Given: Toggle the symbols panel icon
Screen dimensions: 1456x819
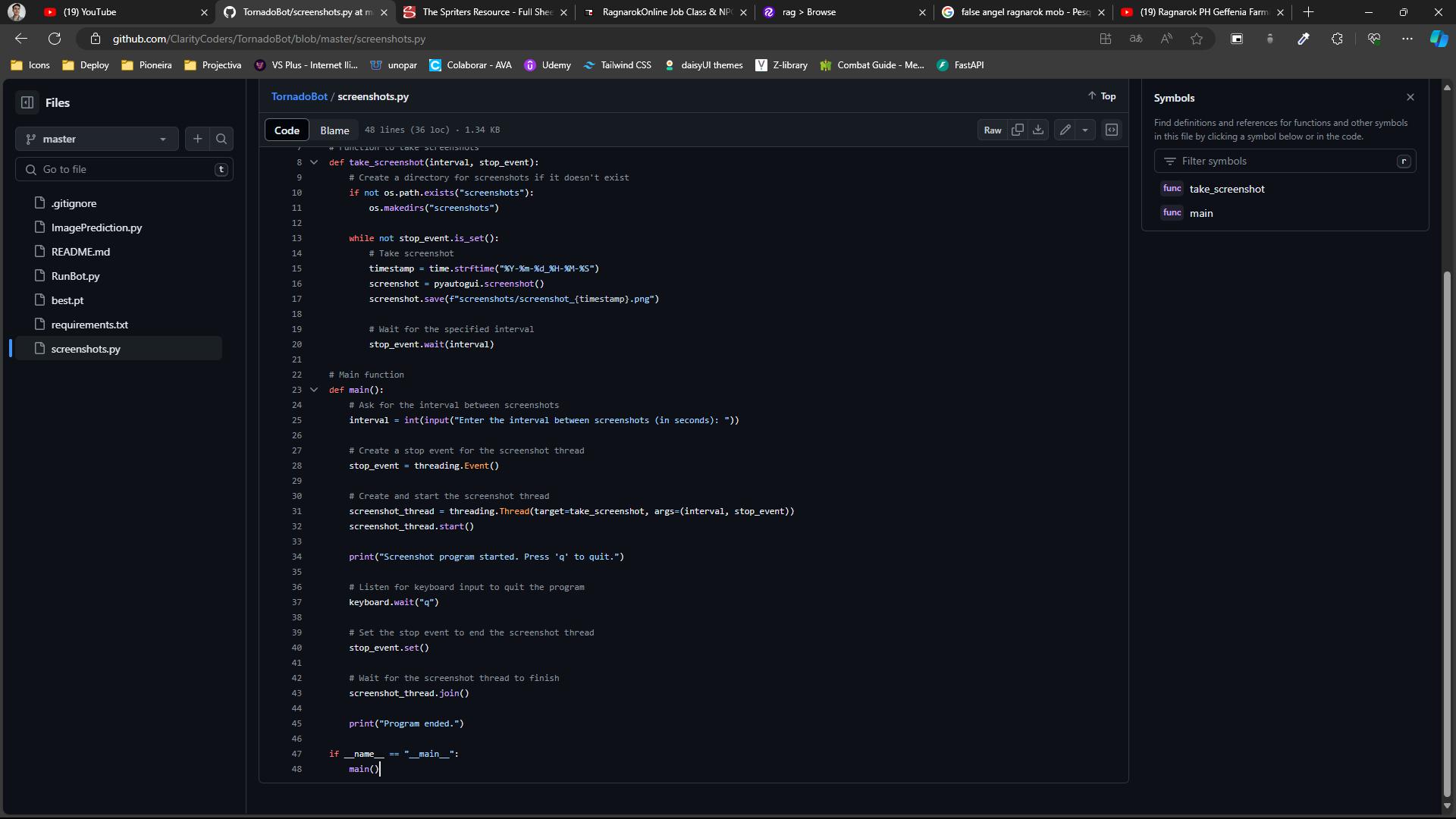Looking at the screenshot, I should (1112, 130).
